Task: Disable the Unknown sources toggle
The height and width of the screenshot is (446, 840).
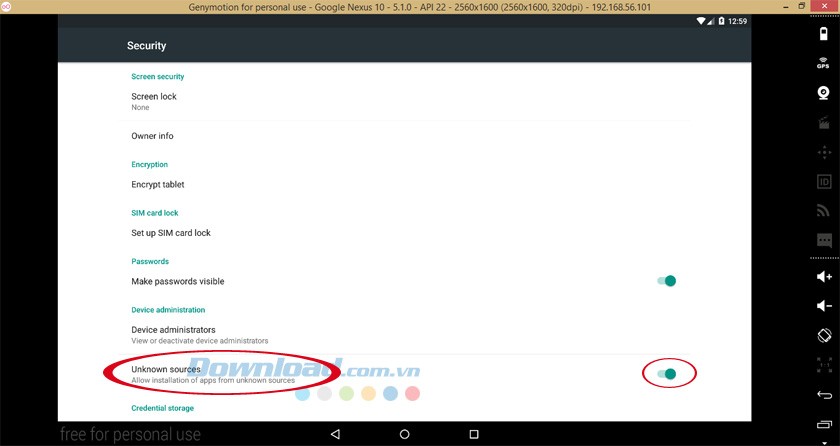Action: pyautogui.click(x=667, y=374)
